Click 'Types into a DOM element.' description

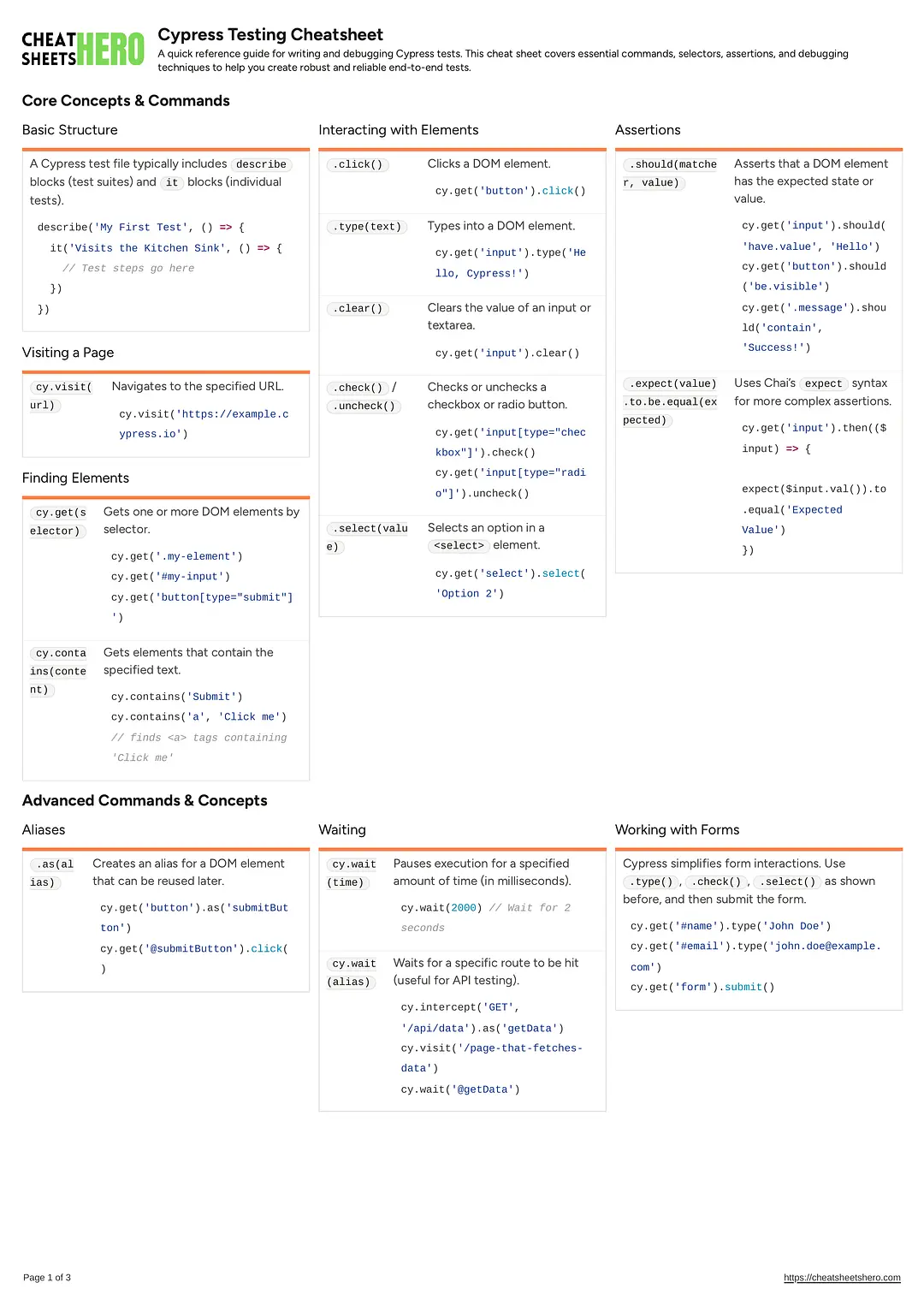click(501, 226)
